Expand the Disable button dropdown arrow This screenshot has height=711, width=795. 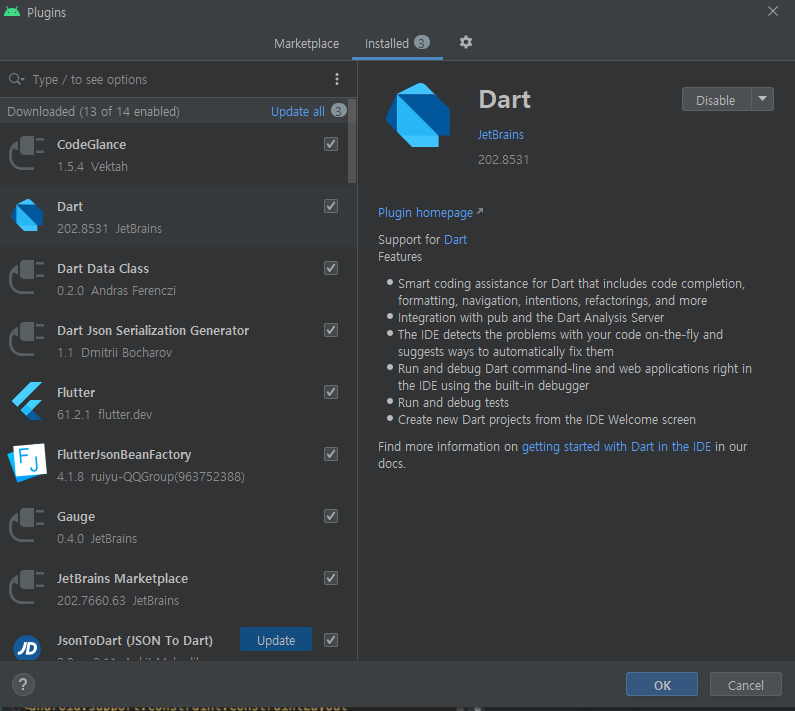tap(762, 99)
